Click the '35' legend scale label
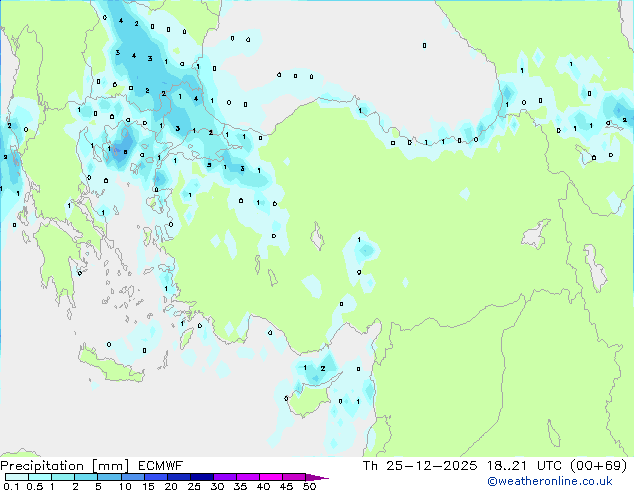 click(240, 486)
